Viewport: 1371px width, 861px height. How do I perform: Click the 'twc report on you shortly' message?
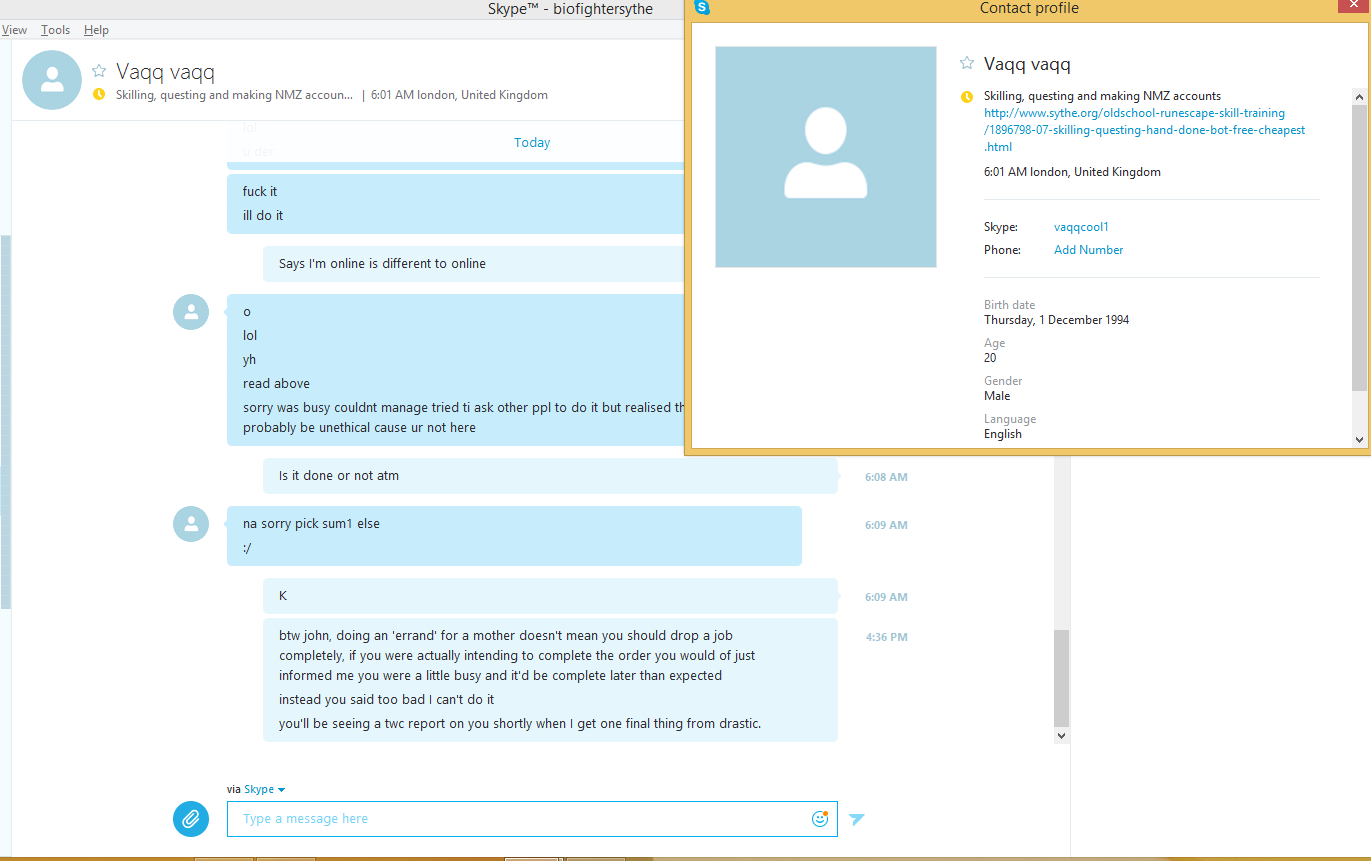[520, 724]
